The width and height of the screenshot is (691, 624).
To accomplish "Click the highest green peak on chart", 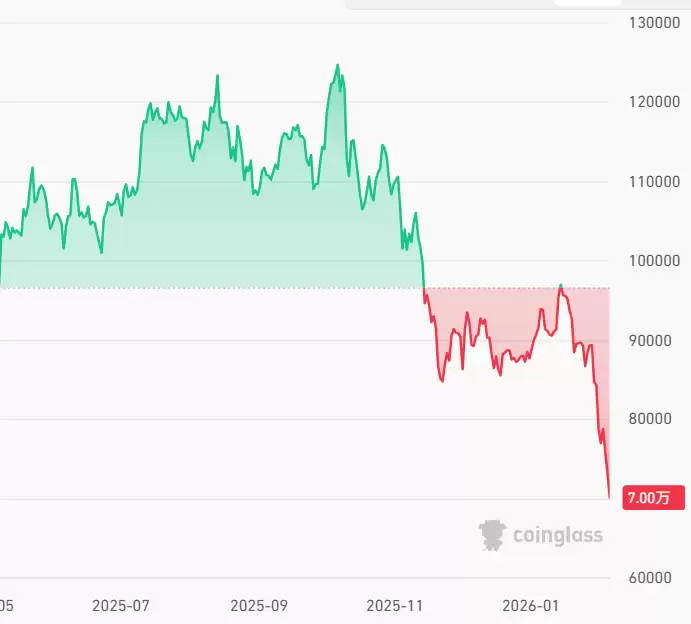I will (x=337, y=65).
